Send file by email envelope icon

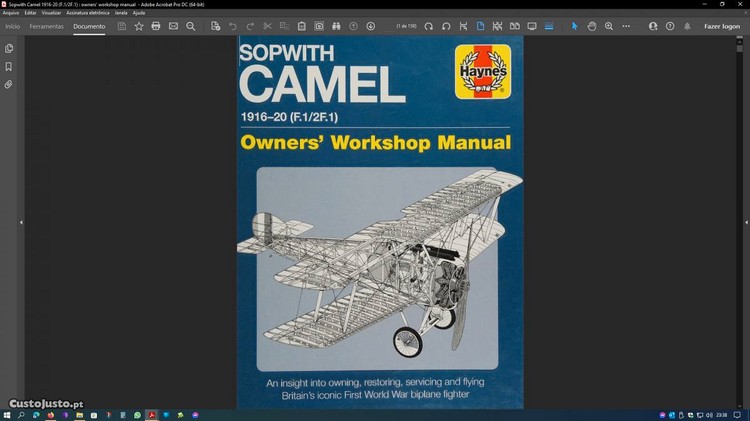pyautogui.click(x=173, y=26)
